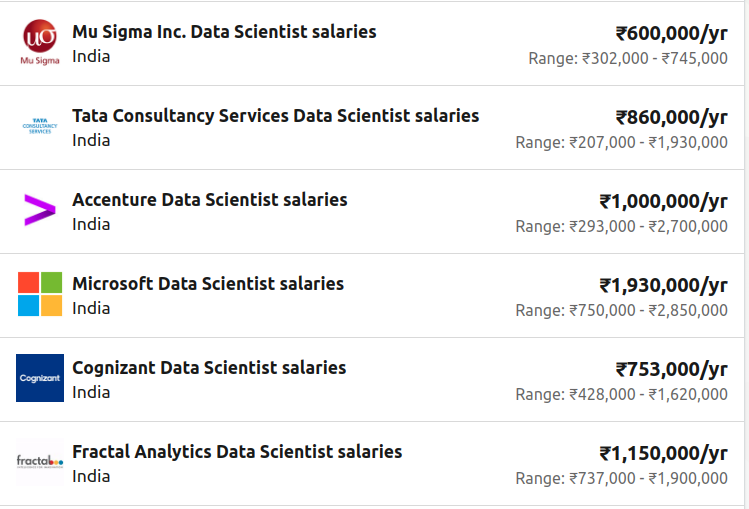This screenshot has width=749, height=509.
Task: Click the Tata Consultancy Services logo
Action: [40, 127]
